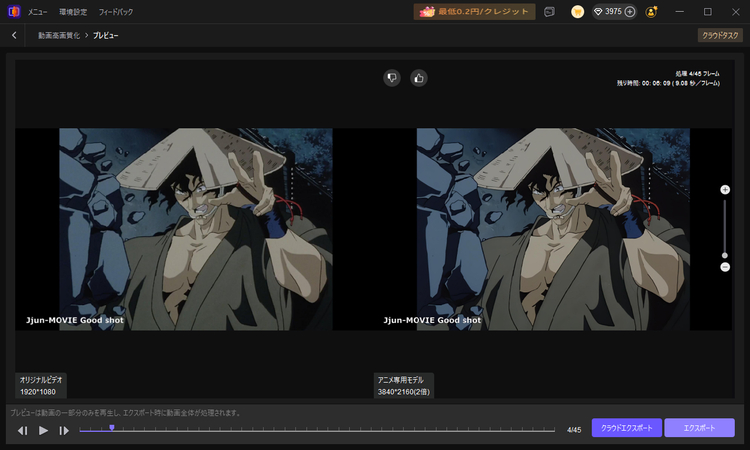The image size is (750, 450).
Task: Select プレビュー breadcrumb text
Action: 105,35
